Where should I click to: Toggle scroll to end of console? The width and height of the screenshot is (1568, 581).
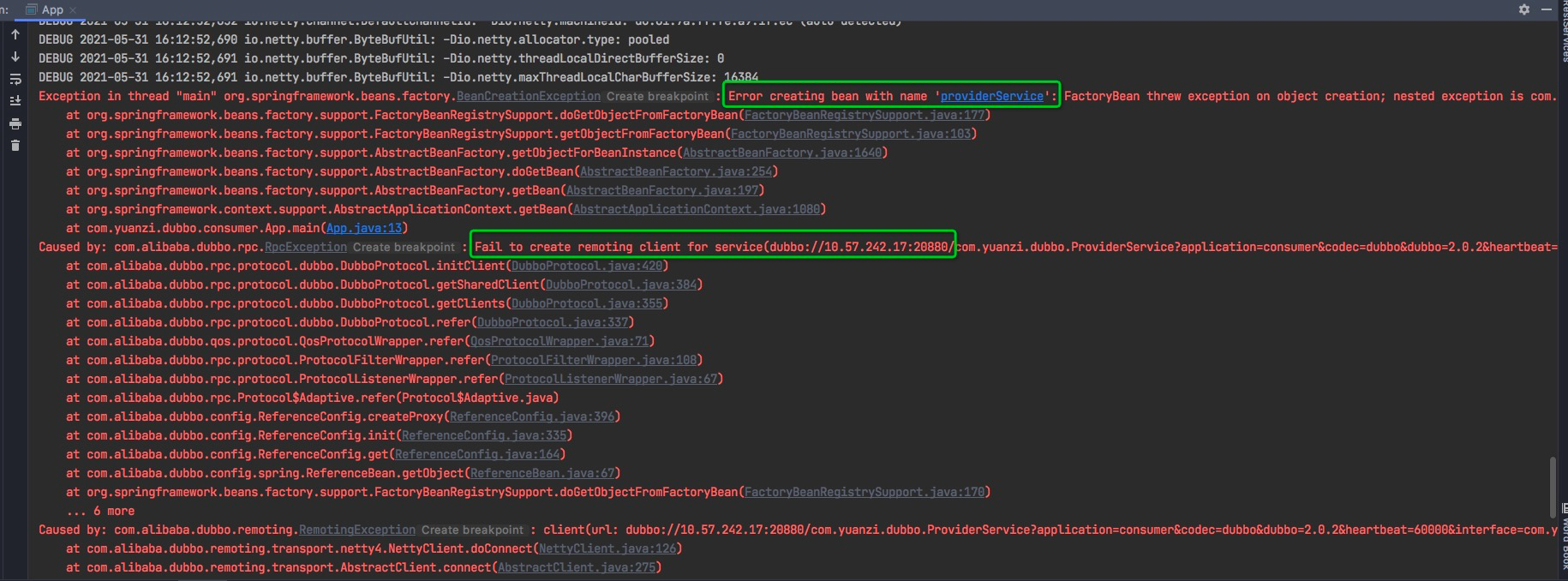point(15,101)
